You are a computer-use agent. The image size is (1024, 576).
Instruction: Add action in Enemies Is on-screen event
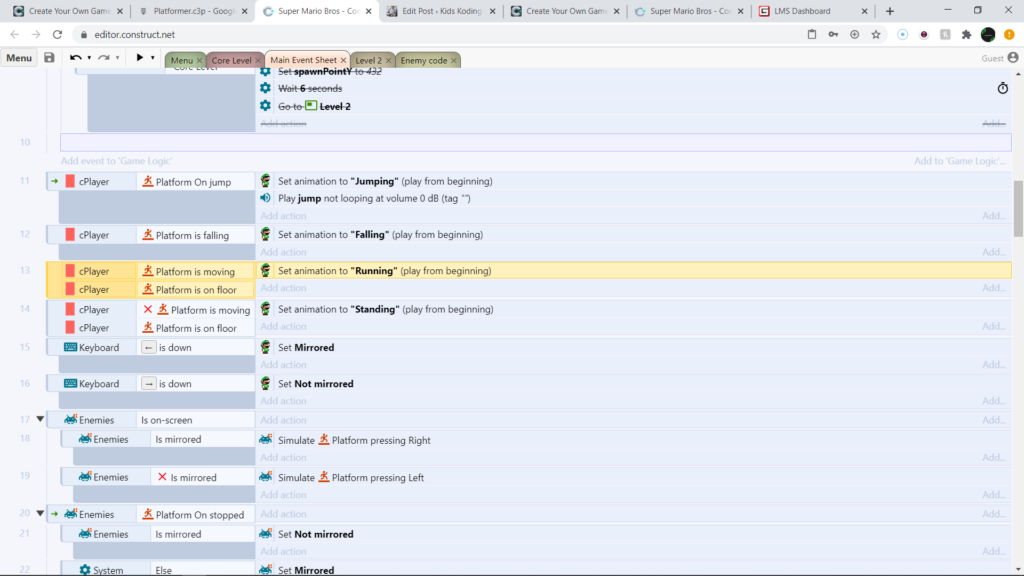pyautogui.click(x=283, y=420)
